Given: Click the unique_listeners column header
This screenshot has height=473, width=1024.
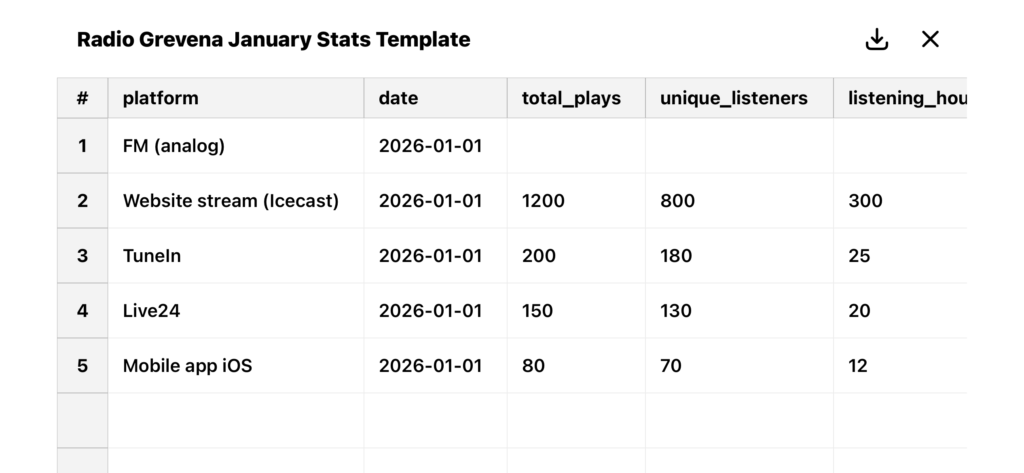Looking at the screenshot, I should (x=739, y=98).
